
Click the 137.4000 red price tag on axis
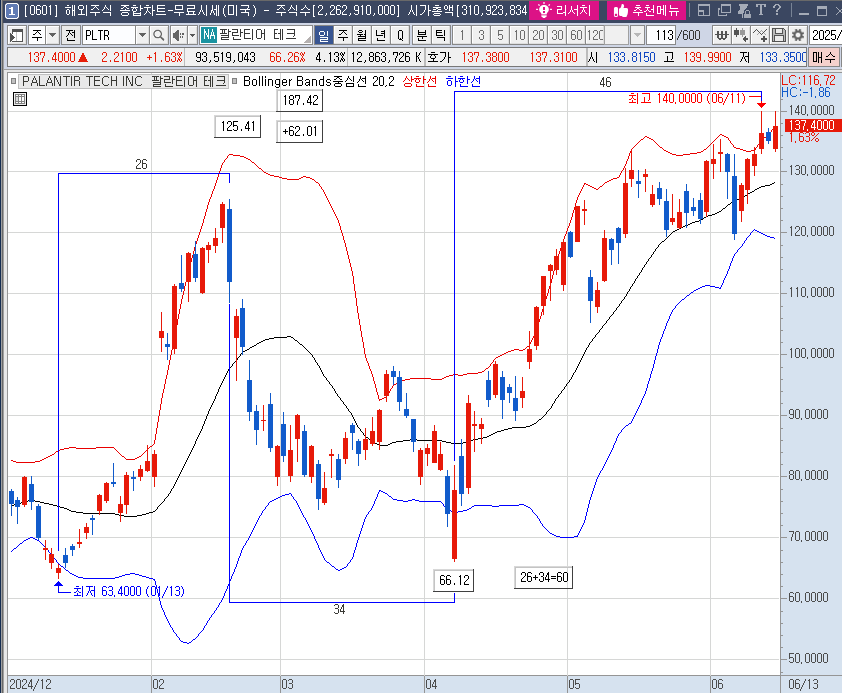[x=813, y=125]
